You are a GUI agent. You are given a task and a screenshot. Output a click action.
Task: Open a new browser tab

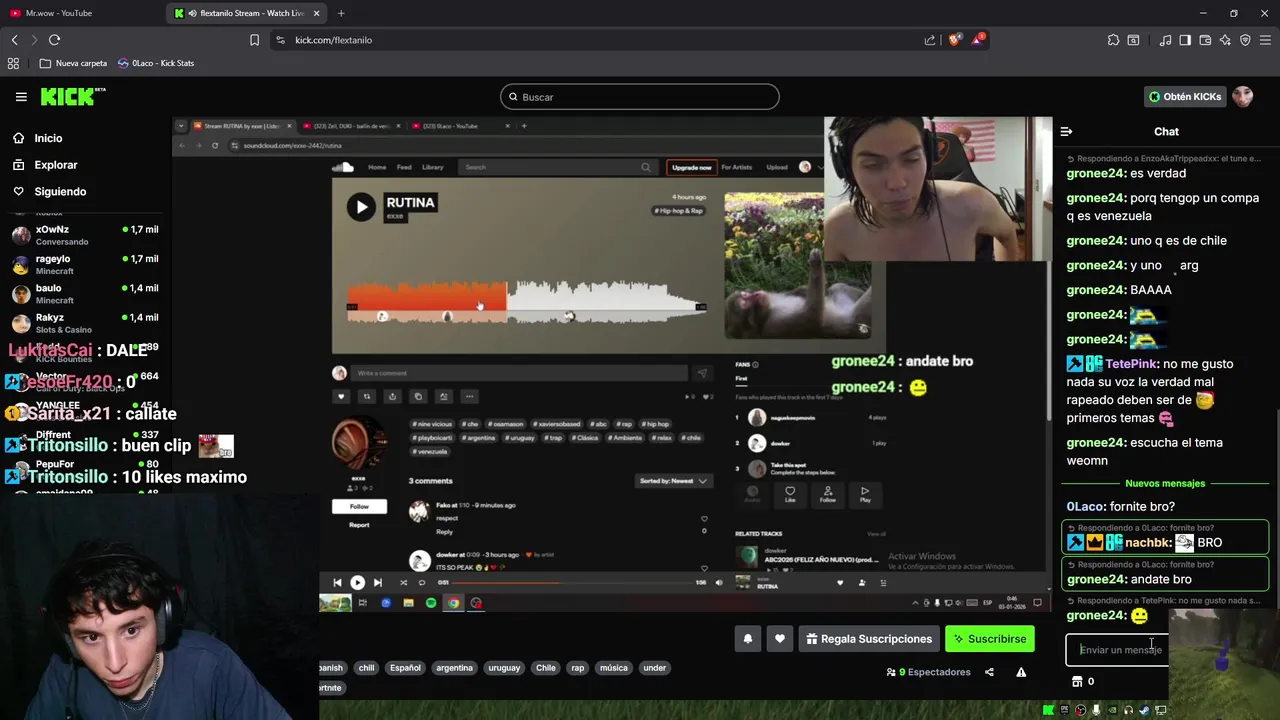pos(341,13)
